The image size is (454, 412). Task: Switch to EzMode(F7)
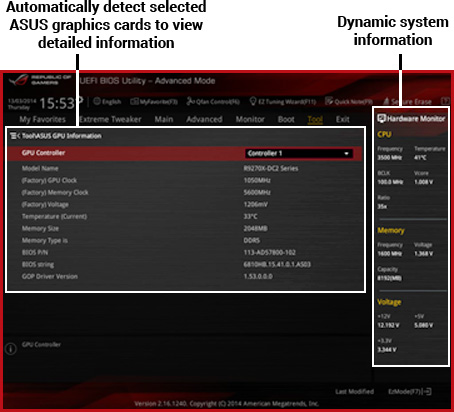[x=410, y=391]
